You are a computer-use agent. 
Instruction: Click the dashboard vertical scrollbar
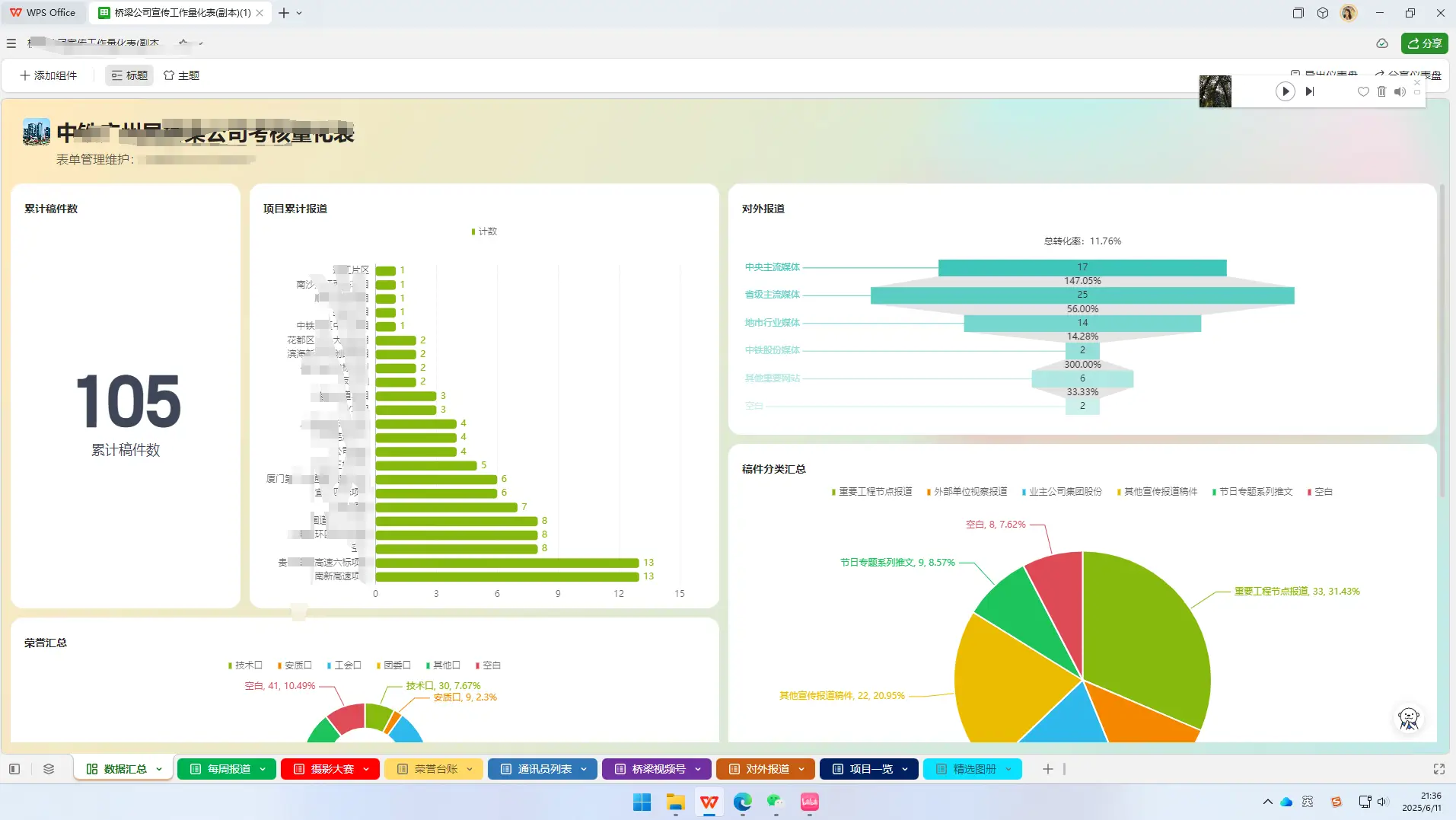click(1442, 340)
